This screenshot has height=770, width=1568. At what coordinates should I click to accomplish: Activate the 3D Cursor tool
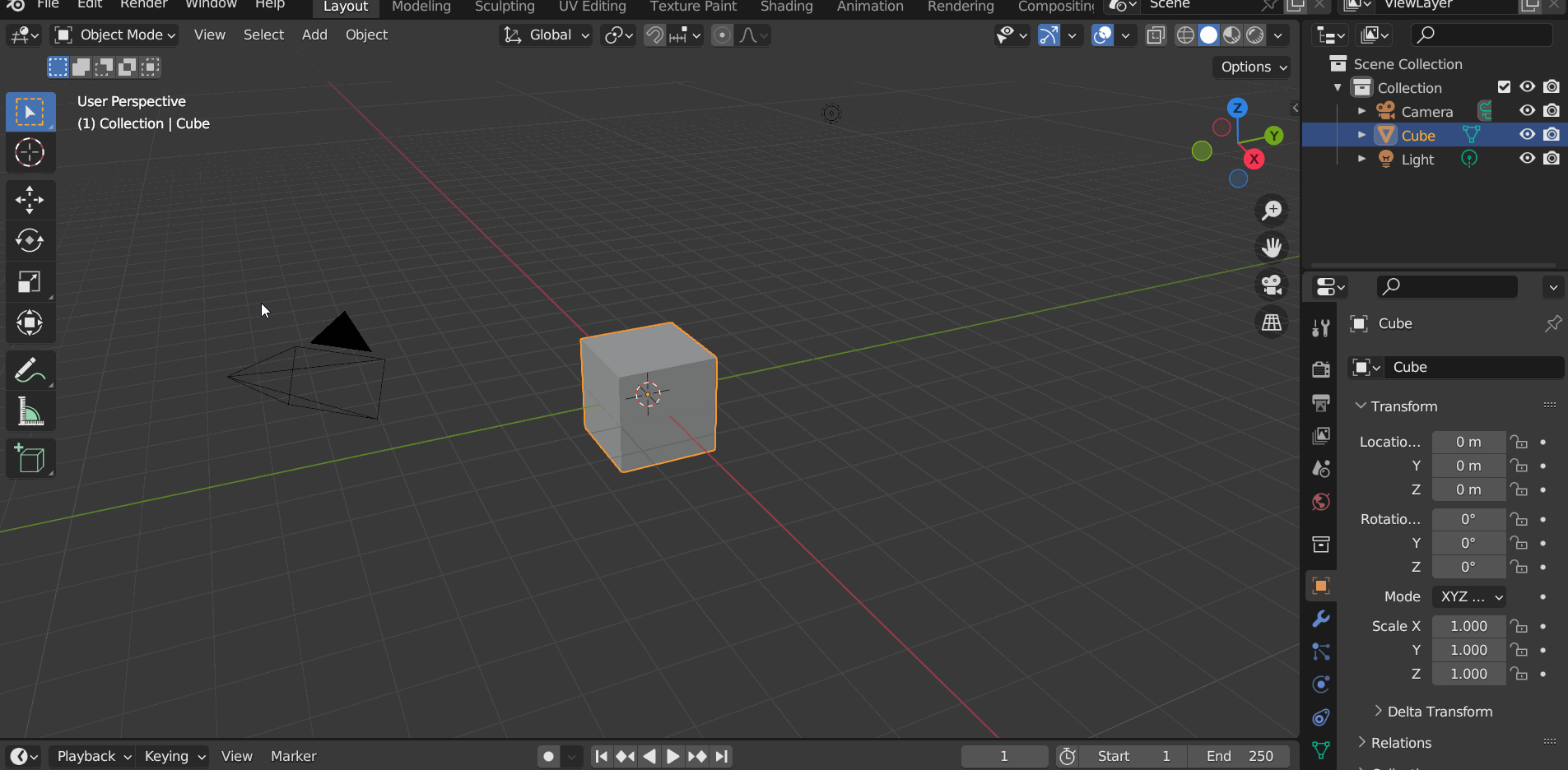coord(30,153)
